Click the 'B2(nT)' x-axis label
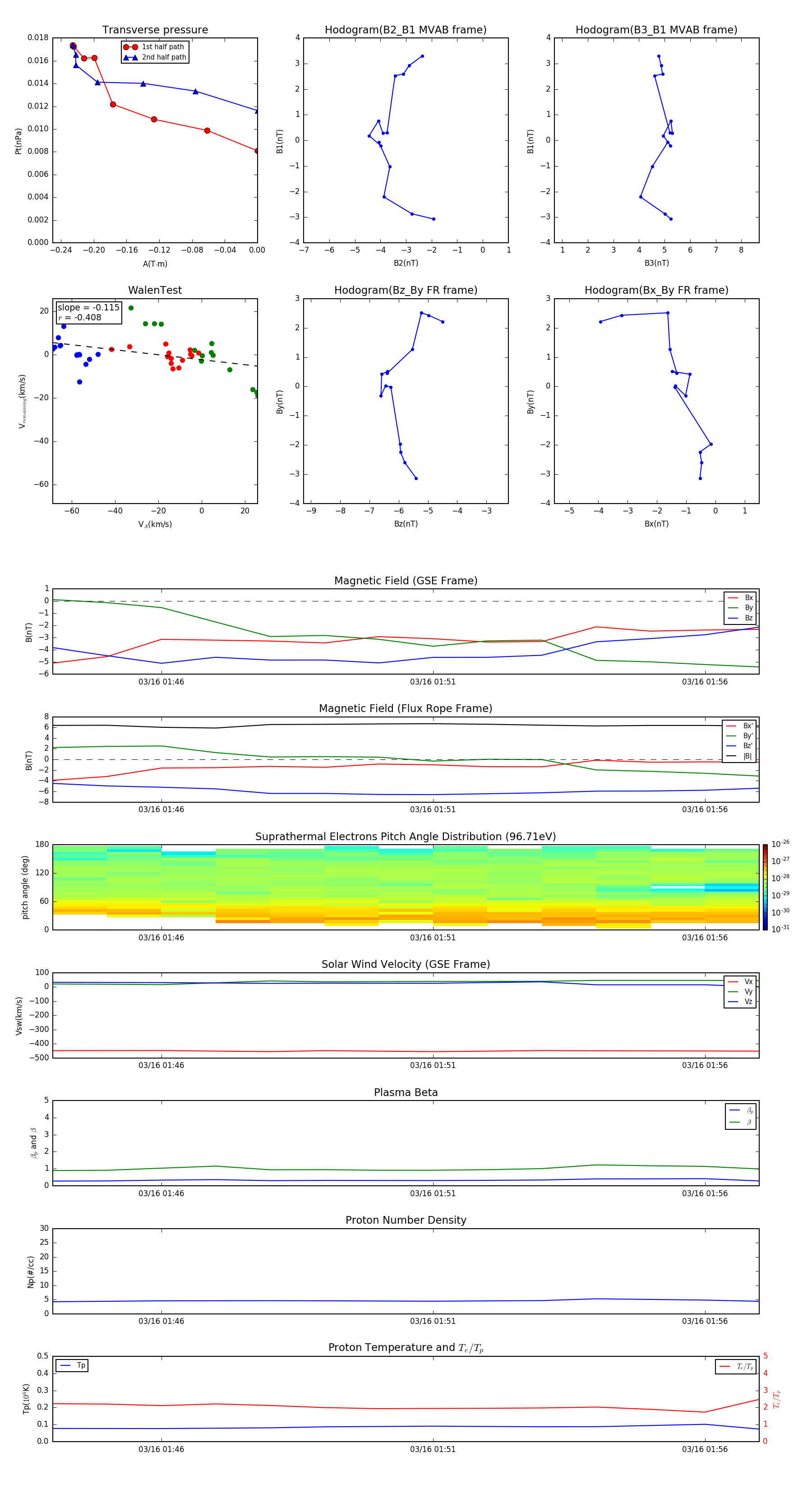812x1489 pixels. [x=406, y=263]
